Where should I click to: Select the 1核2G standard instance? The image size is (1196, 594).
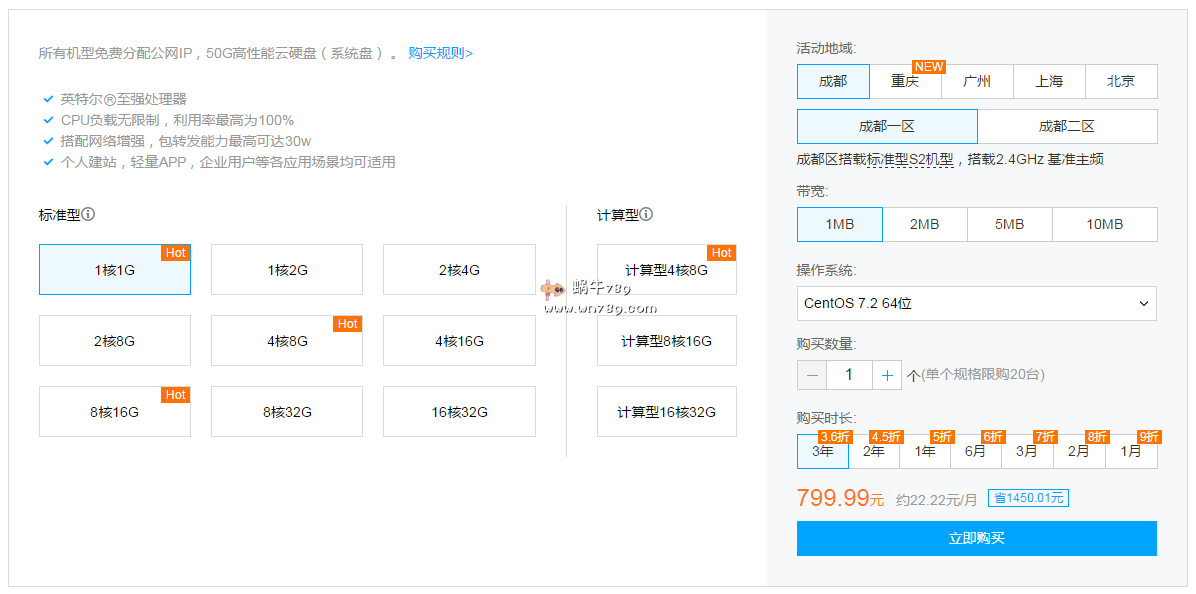click(287, 270)
